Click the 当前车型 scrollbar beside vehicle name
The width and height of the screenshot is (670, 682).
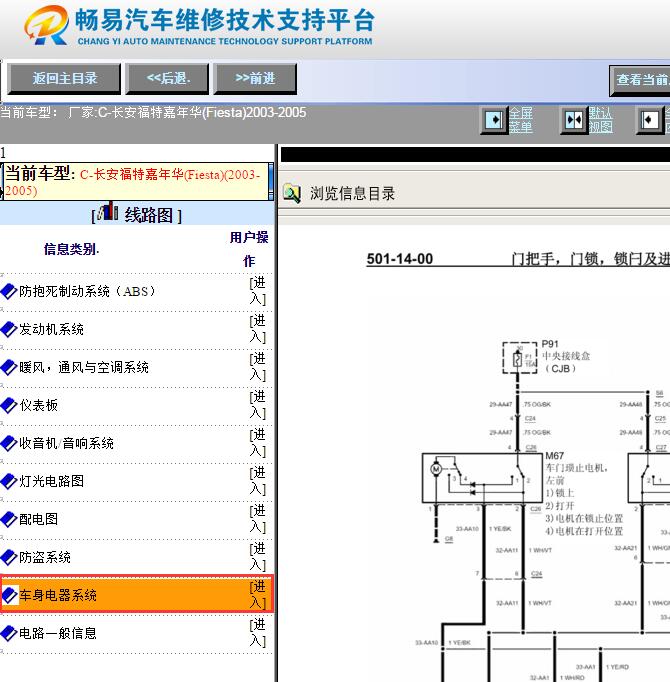(271, 181)
